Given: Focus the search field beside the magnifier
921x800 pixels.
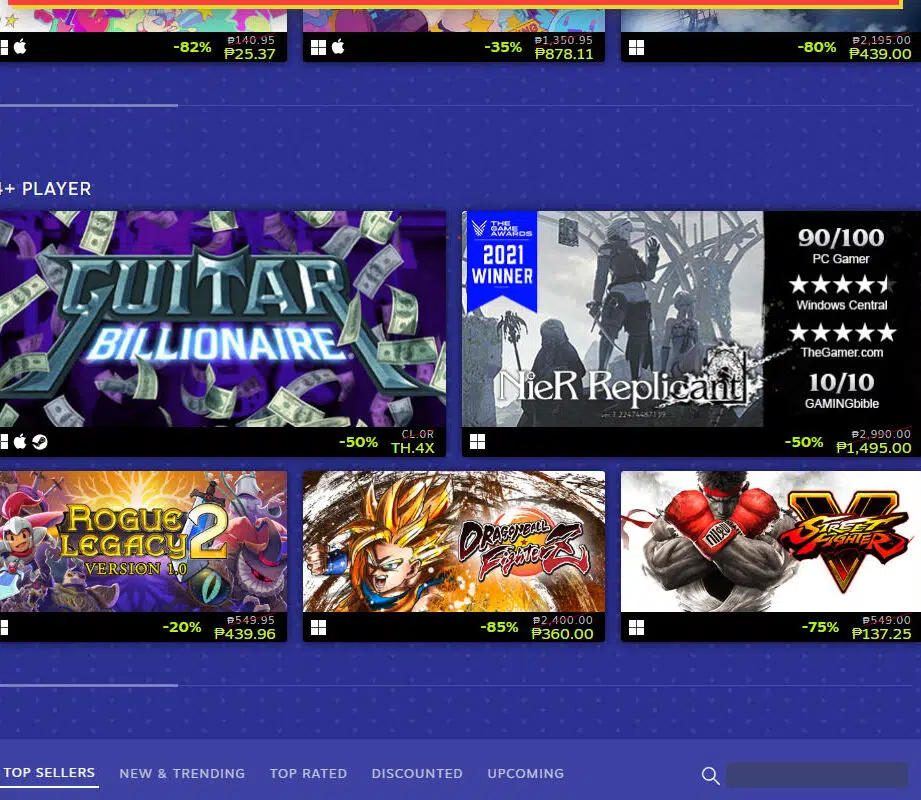Looking at the screenshot, I should click(817, 775).
